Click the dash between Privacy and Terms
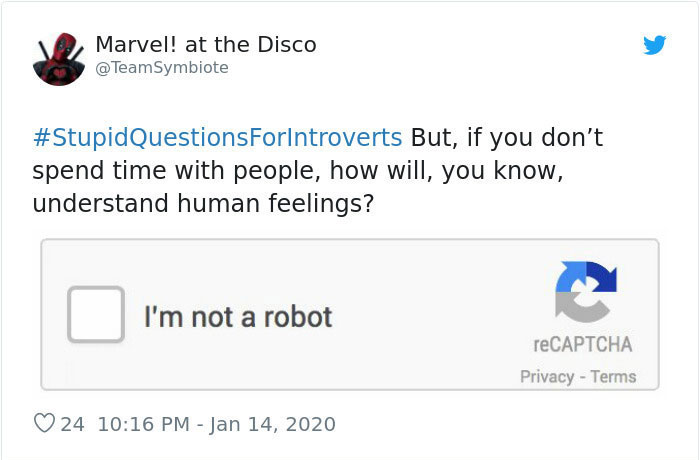 pyautogui.click(x=582, y=377)
